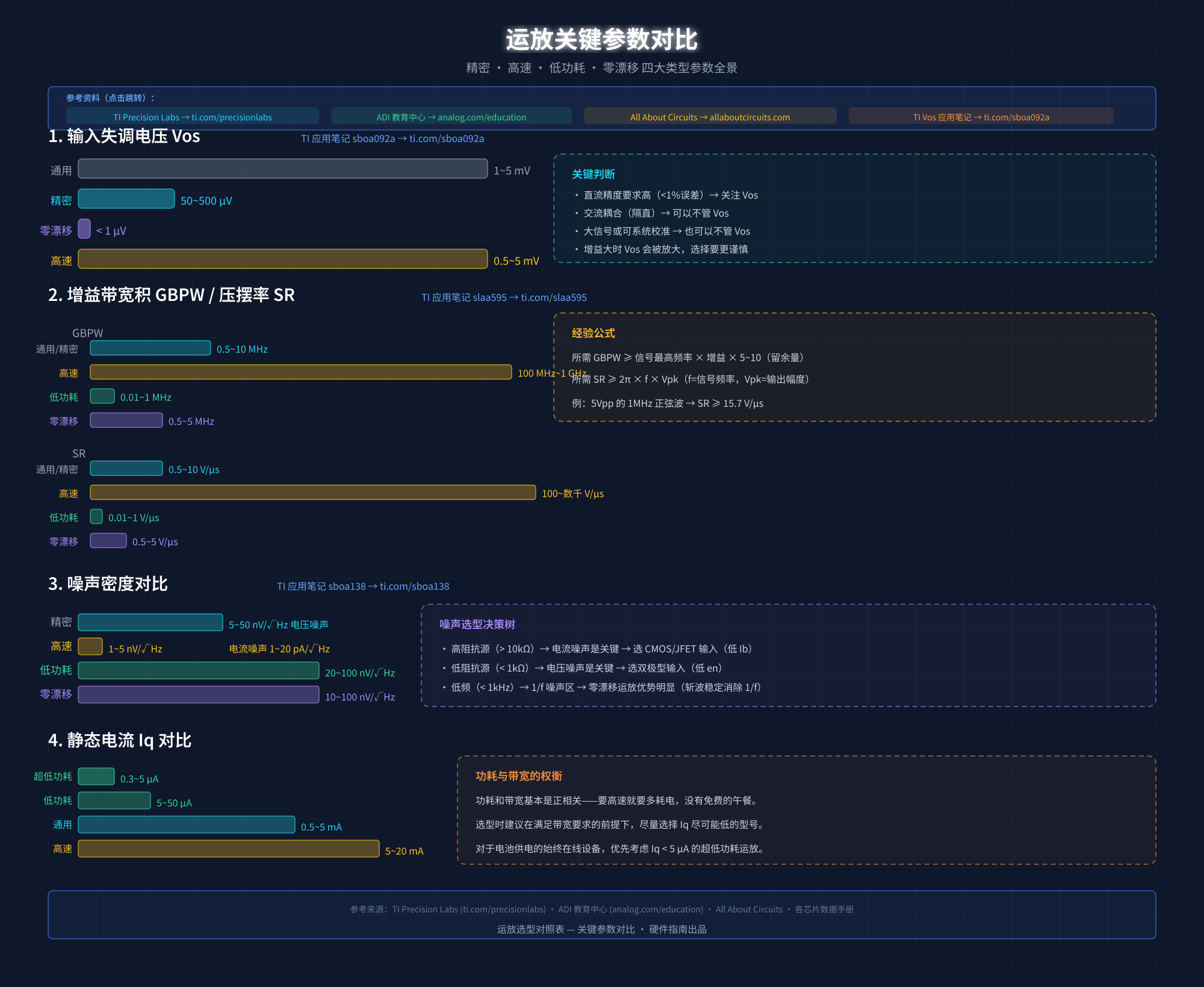
Task: Click the heading 3. 噪声密度对比
Action: pos(108,584)
